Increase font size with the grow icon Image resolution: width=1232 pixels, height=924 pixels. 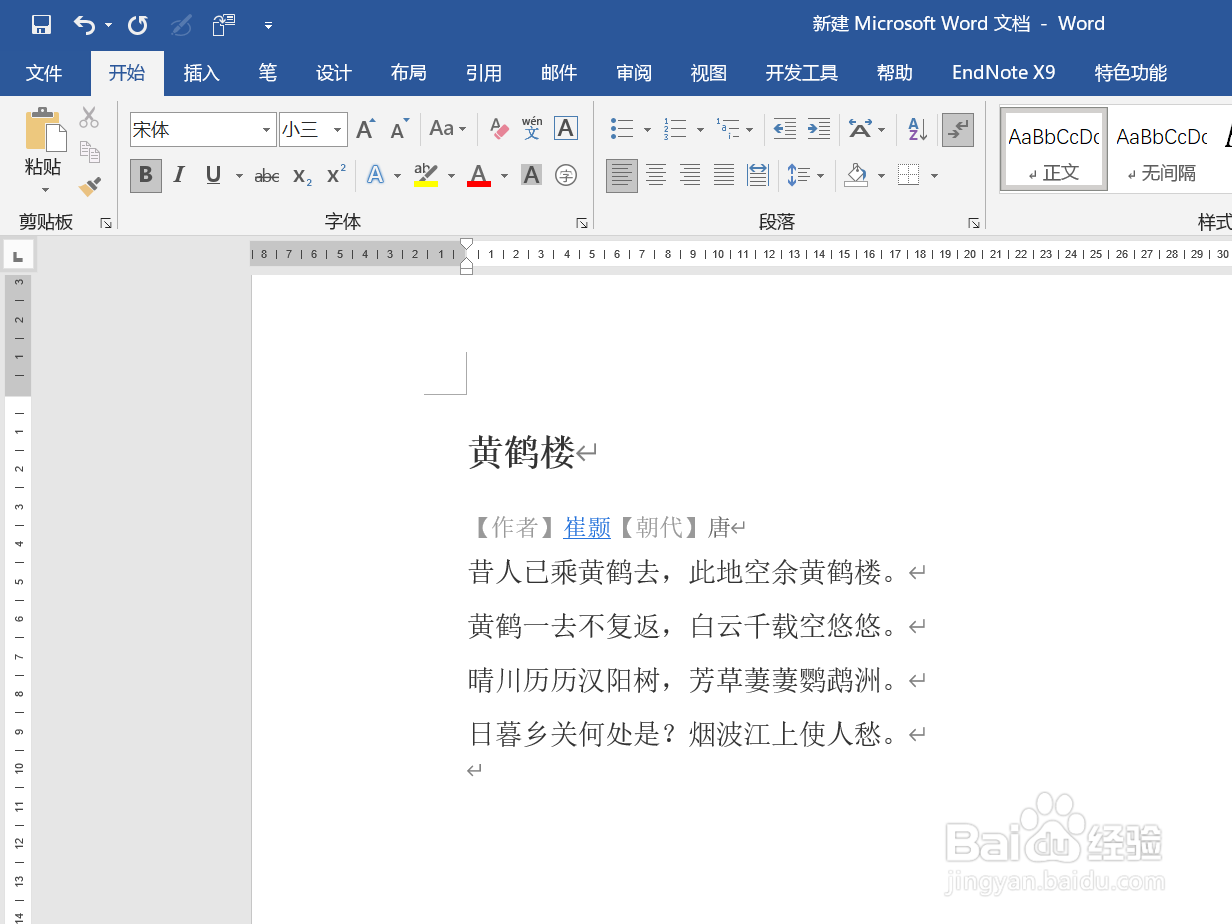[366, 128]
